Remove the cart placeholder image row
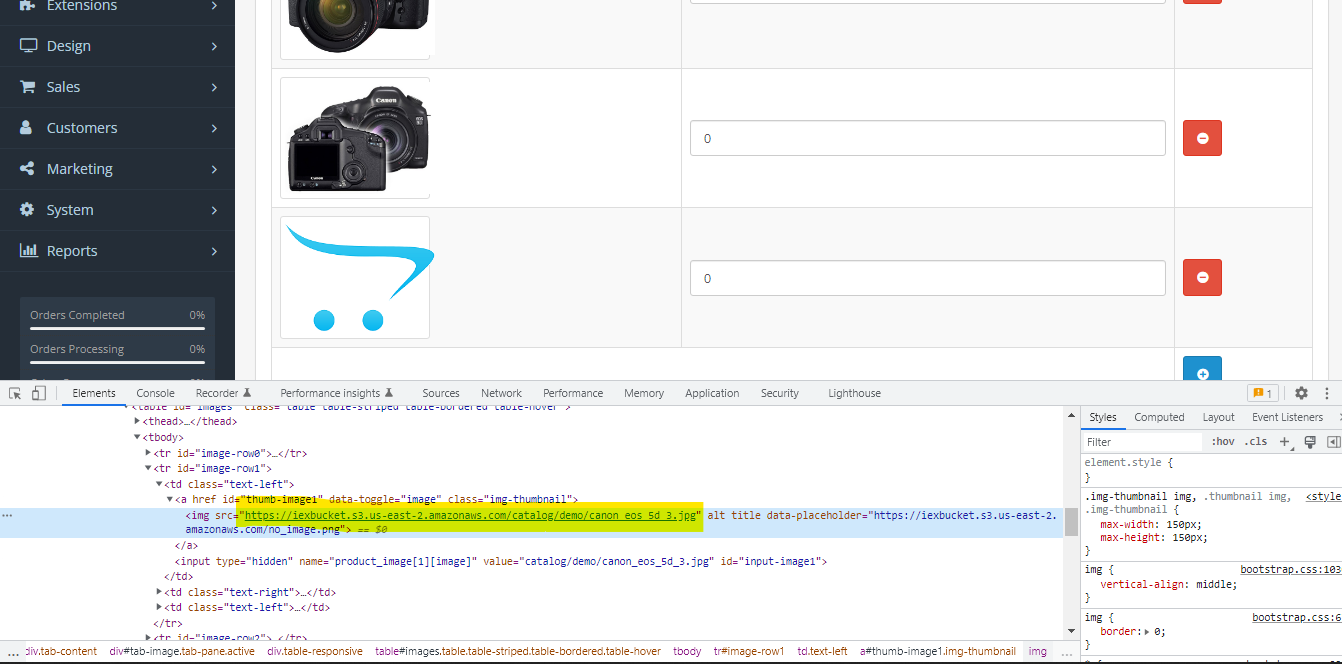Screen dimensions: 1342x664 tap(1202, 277)
